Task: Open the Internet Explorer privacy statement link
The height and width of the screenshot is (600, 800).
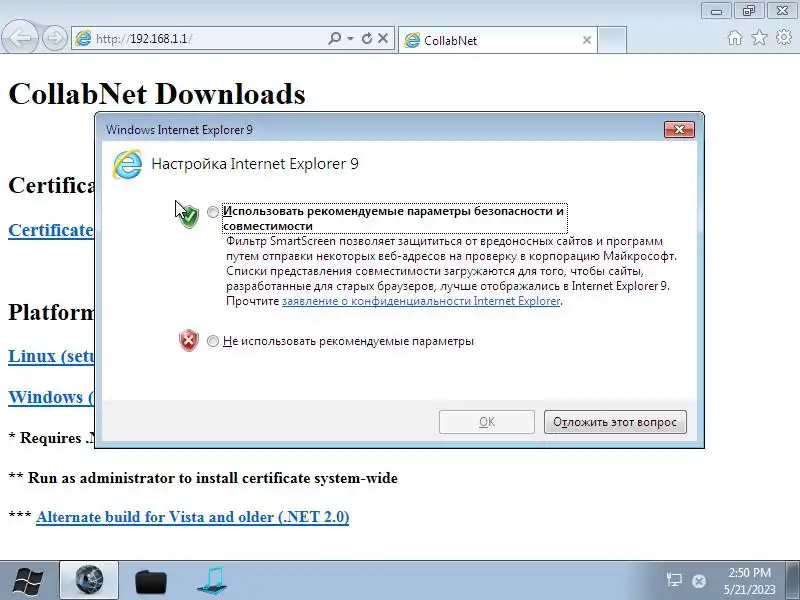Action: [421, 301]
